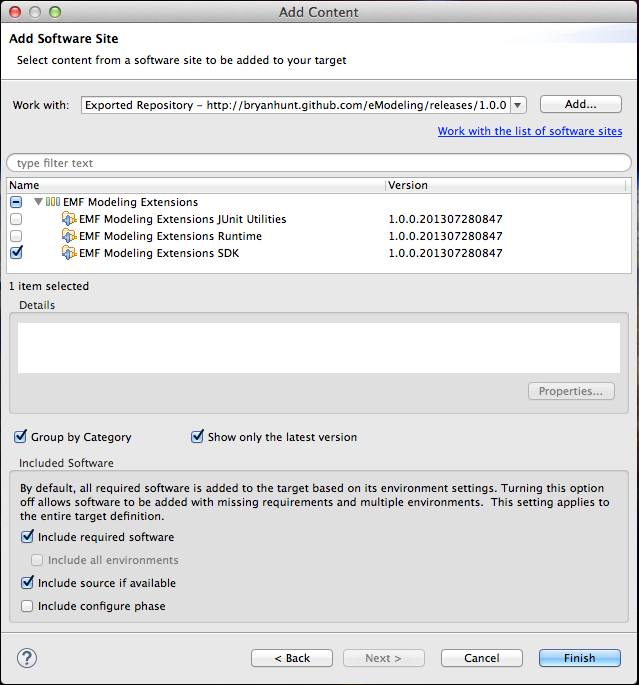The width and height of the screenshot is (639, 685).
Task: Check EMF Modeling Extensions JUnit Utilities
Action: pos(16,219)
